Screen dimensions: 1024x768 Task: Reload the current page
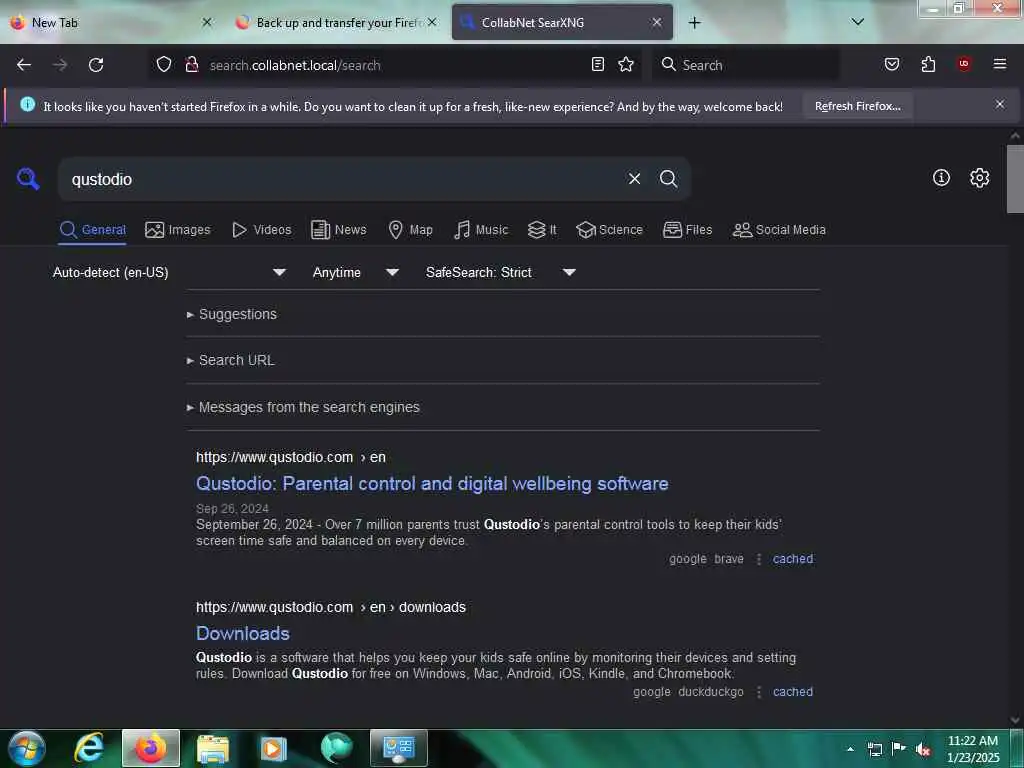96,65
